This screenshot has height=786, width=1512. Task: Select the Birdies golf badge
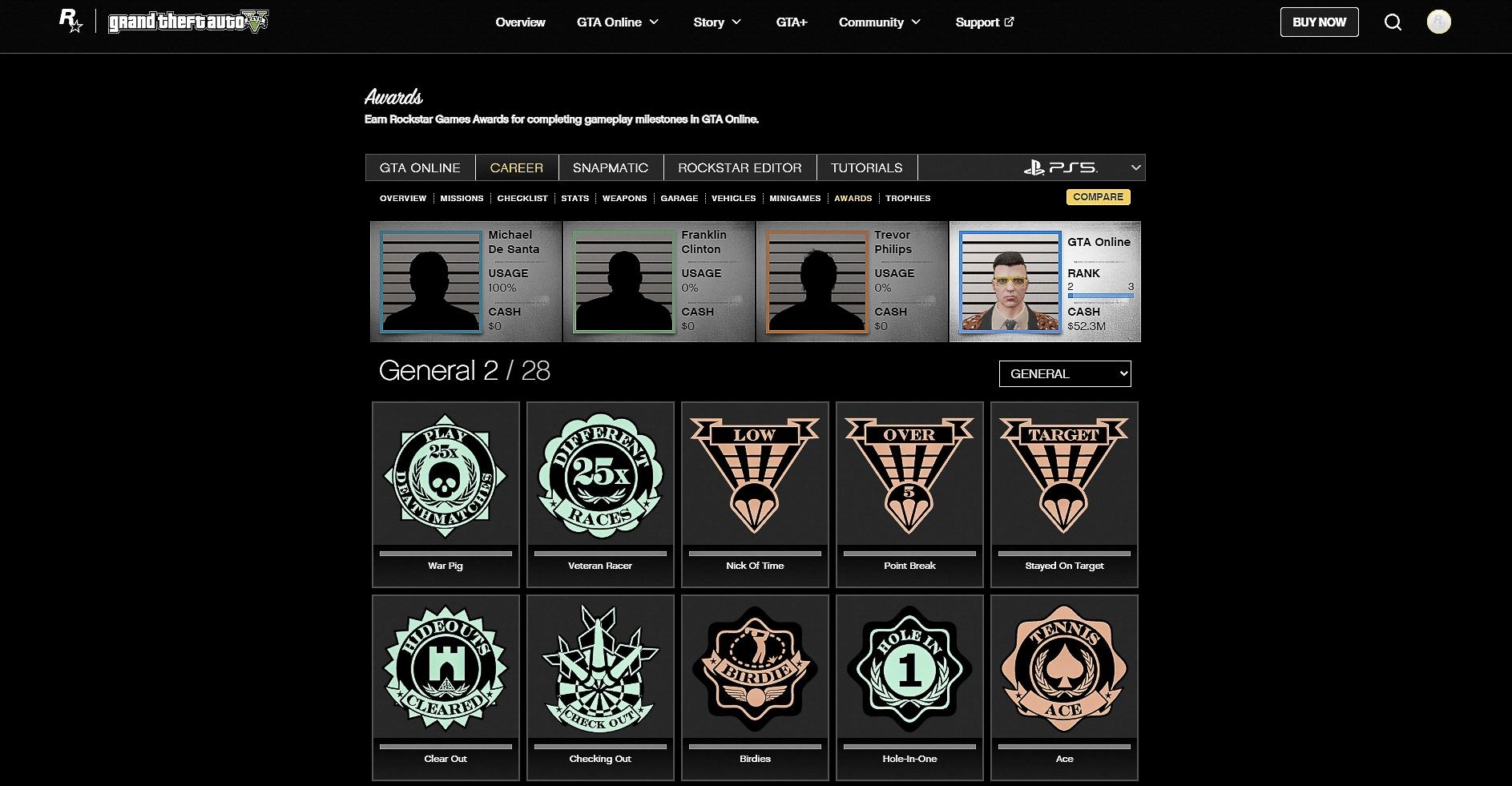point(755,668)
